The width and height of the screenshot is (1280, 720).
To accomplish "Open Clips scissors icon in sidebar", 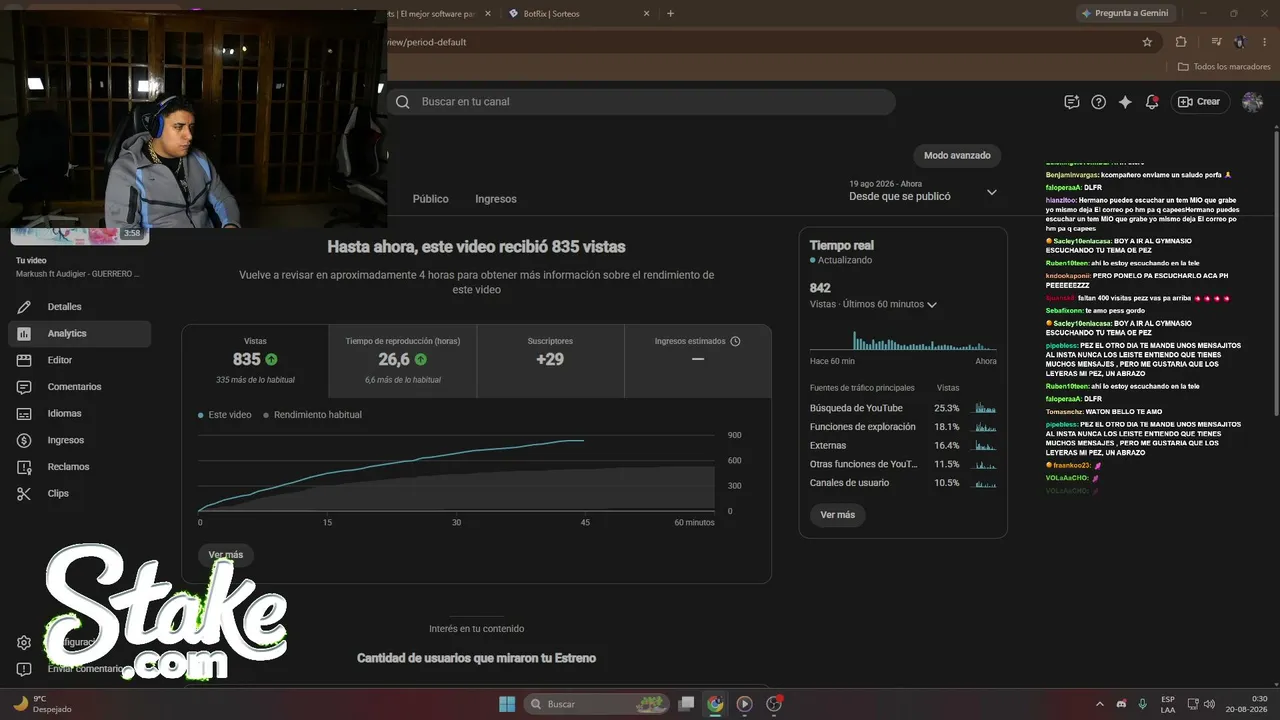I will (x=24, y=493).
